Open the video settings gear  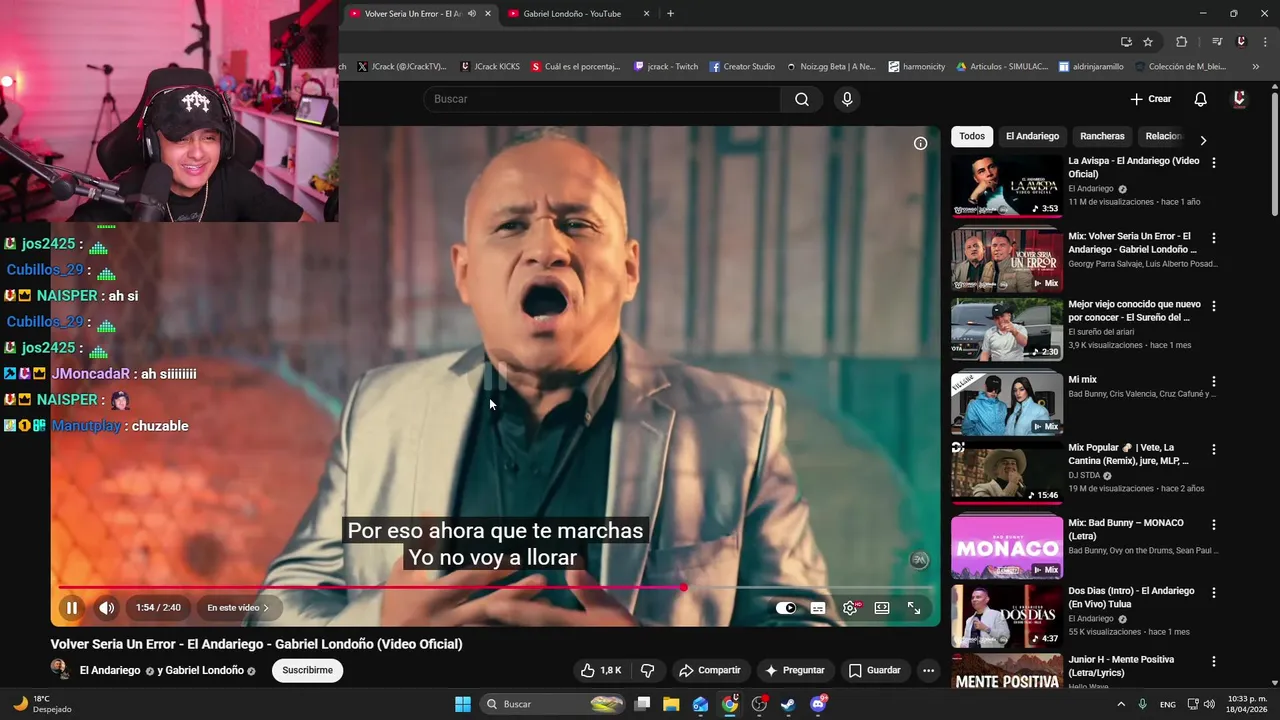click(850, 608)
